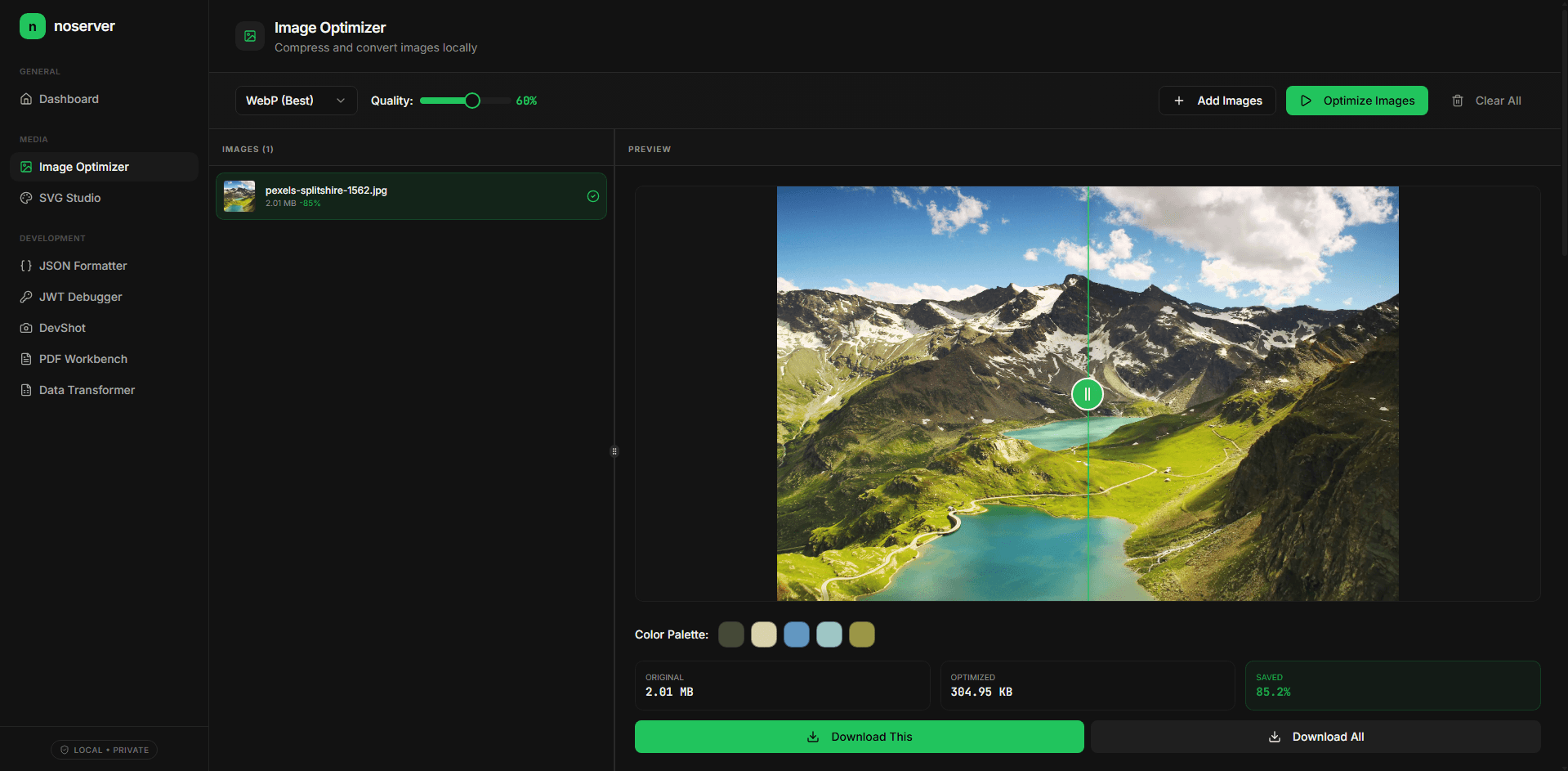Click the green noserver logo icon
The image size is (1568, 771).
pyautogui.click(x=32, y=25)
